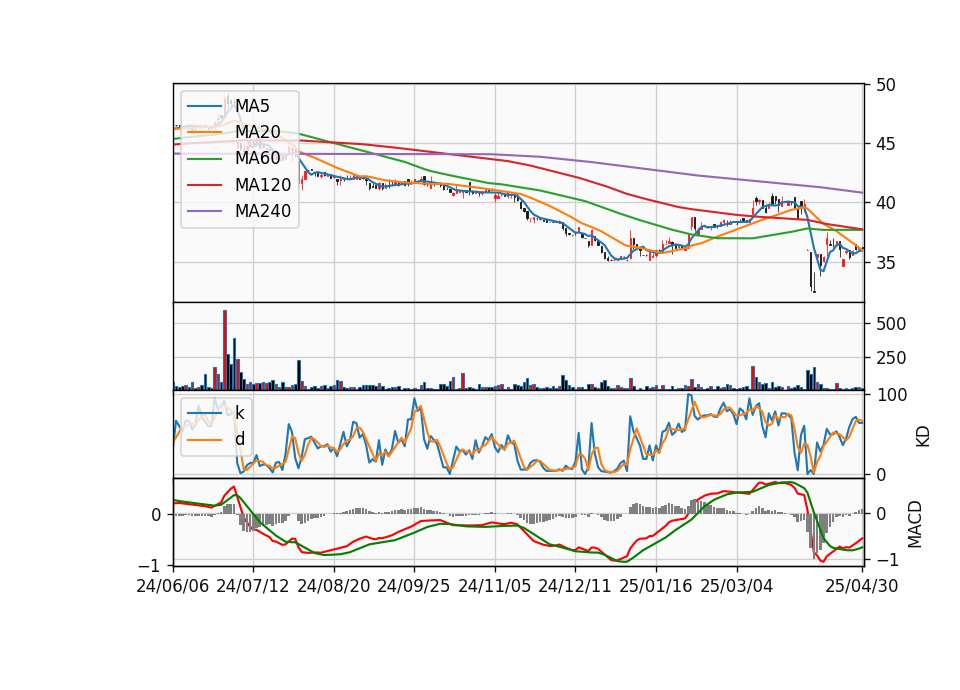Click the MA5 legend label

252,106
